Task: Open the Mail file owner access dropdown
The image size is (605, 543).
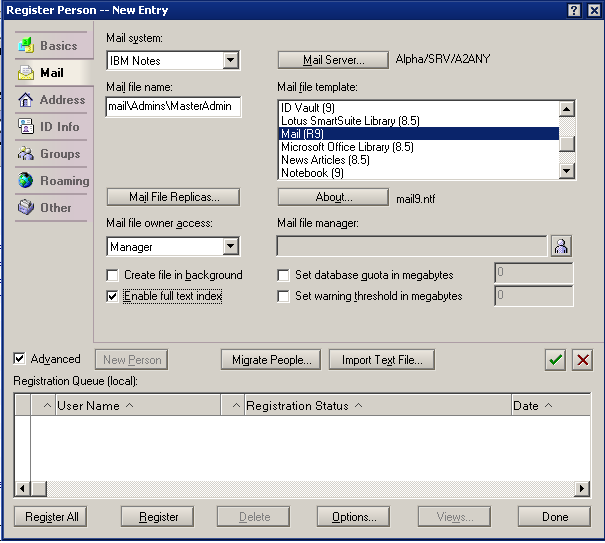Action: [230, 246]
